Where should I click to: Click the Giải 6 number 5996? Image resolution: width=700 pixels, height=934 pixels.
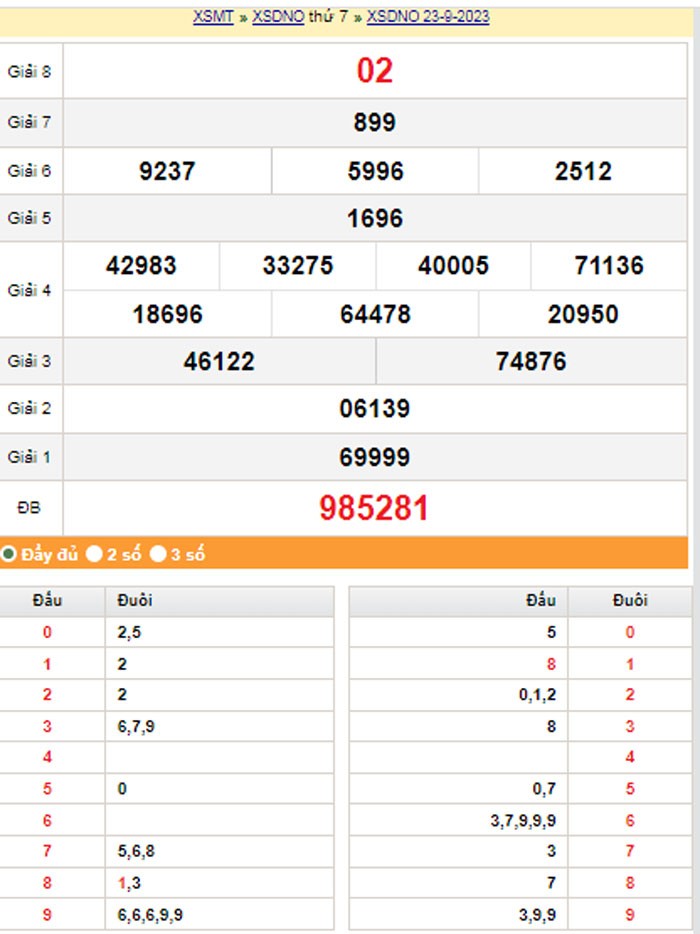(375, 171)
